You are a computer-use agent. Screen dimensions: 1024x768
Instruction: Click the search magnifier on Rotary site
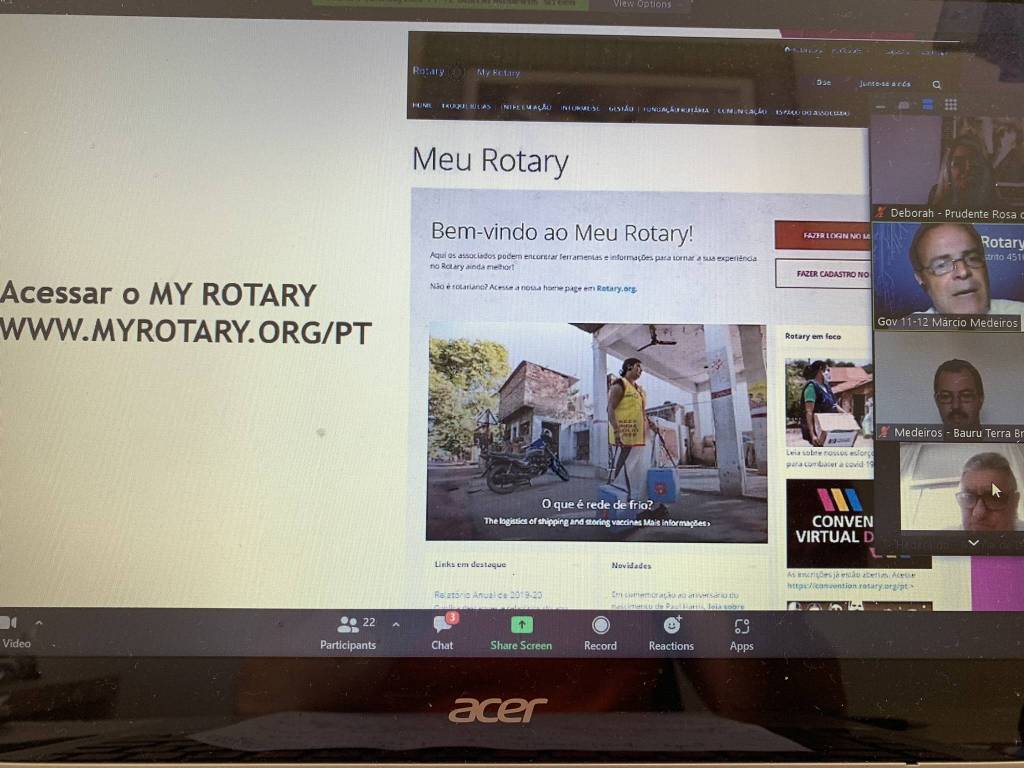[936, 85]
